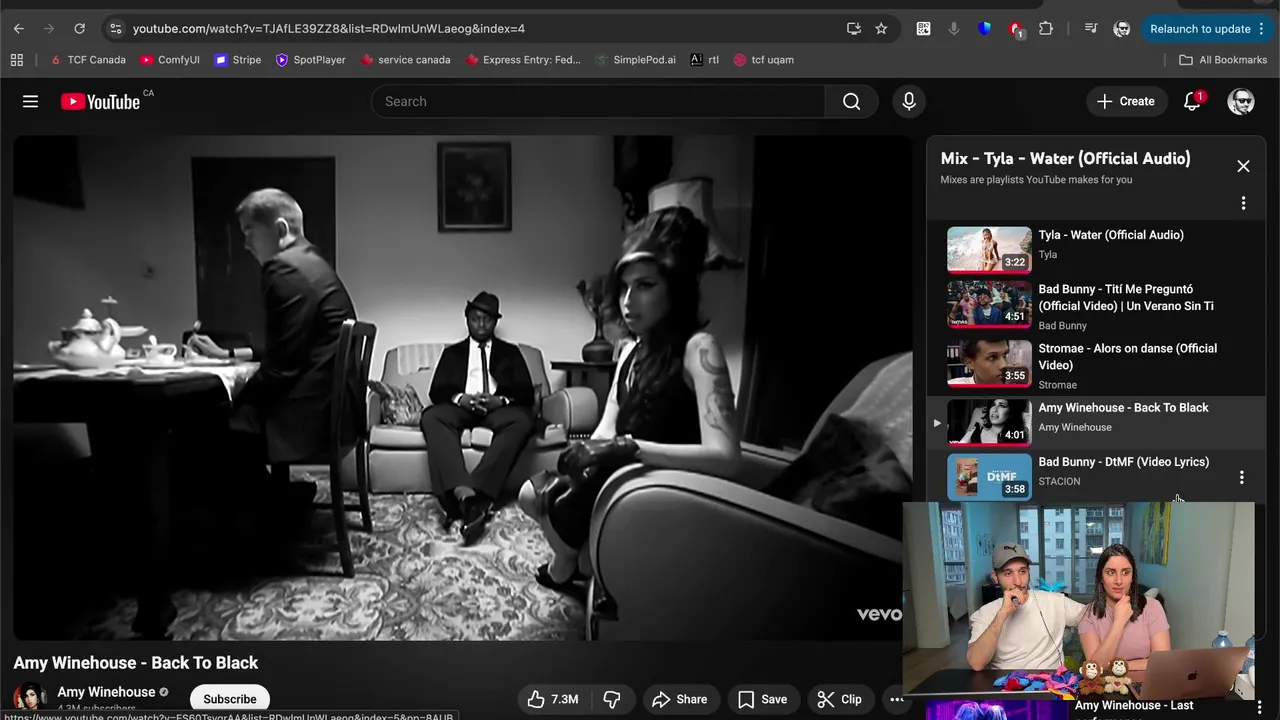Select Amy Winehouse - Back To Black thumbnail
The width and height of the screenshot is (1280, 720).
(989, 422)
